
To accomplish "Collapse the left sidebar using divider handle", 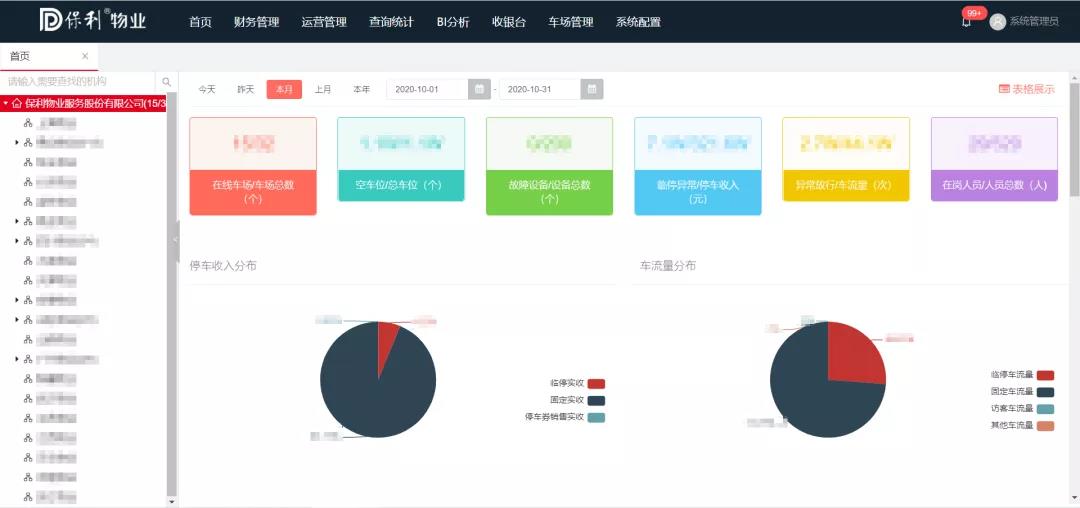I will click(x=176, y=240).
